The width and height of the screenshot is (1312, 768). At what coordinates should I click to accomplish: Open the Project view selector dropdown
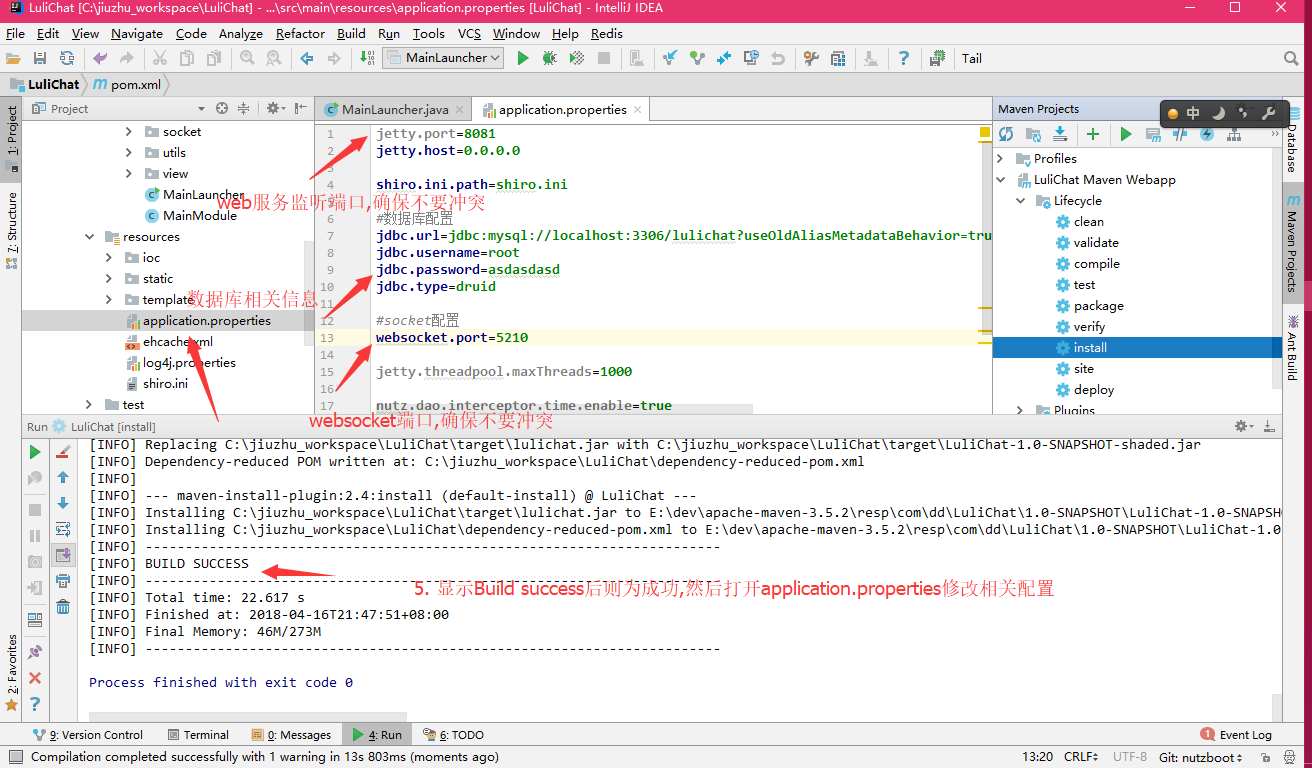[201, 109]
